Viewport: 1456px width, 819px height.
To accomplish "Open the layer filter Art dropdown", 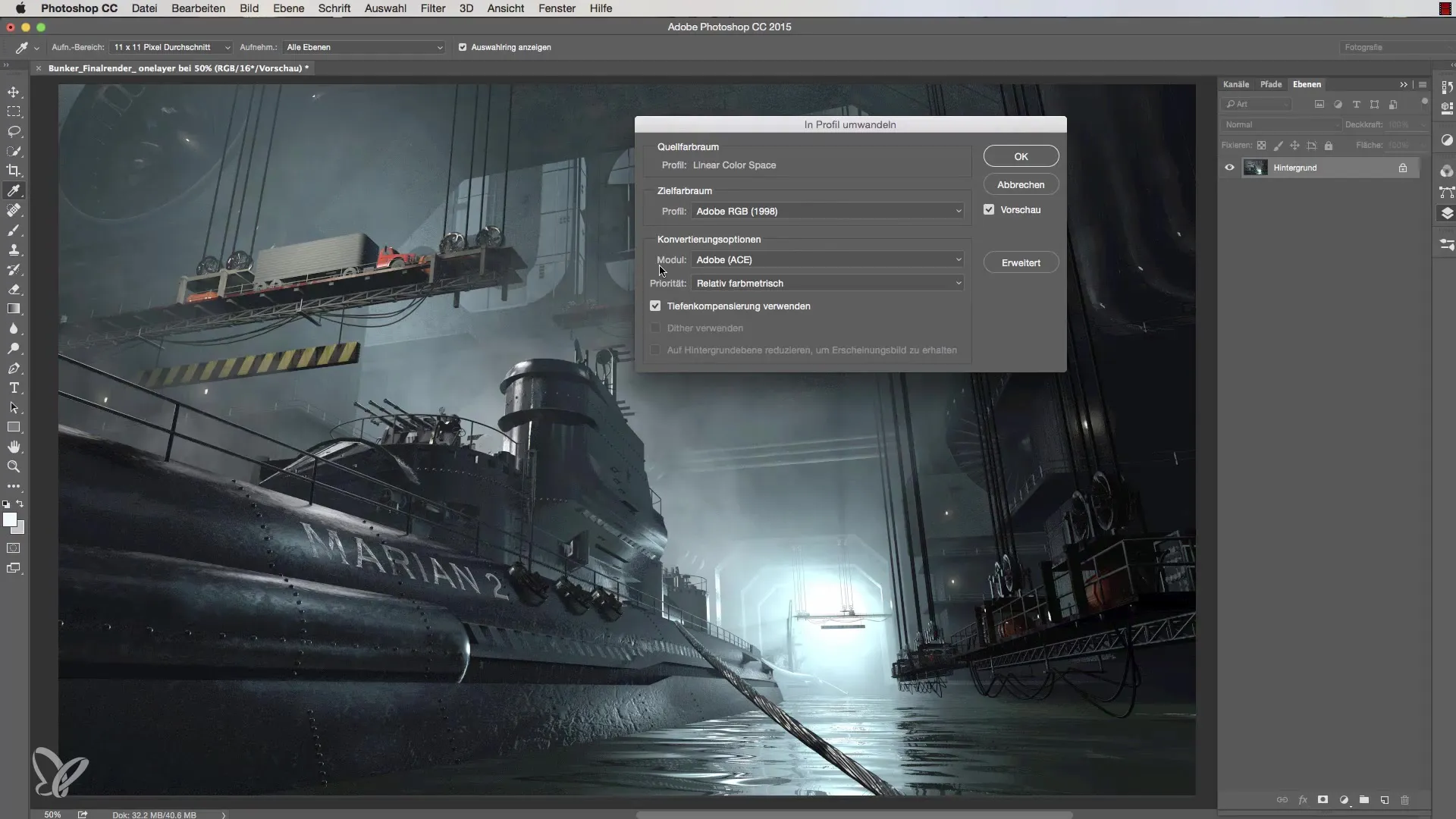I will (x=1256, y=104).
